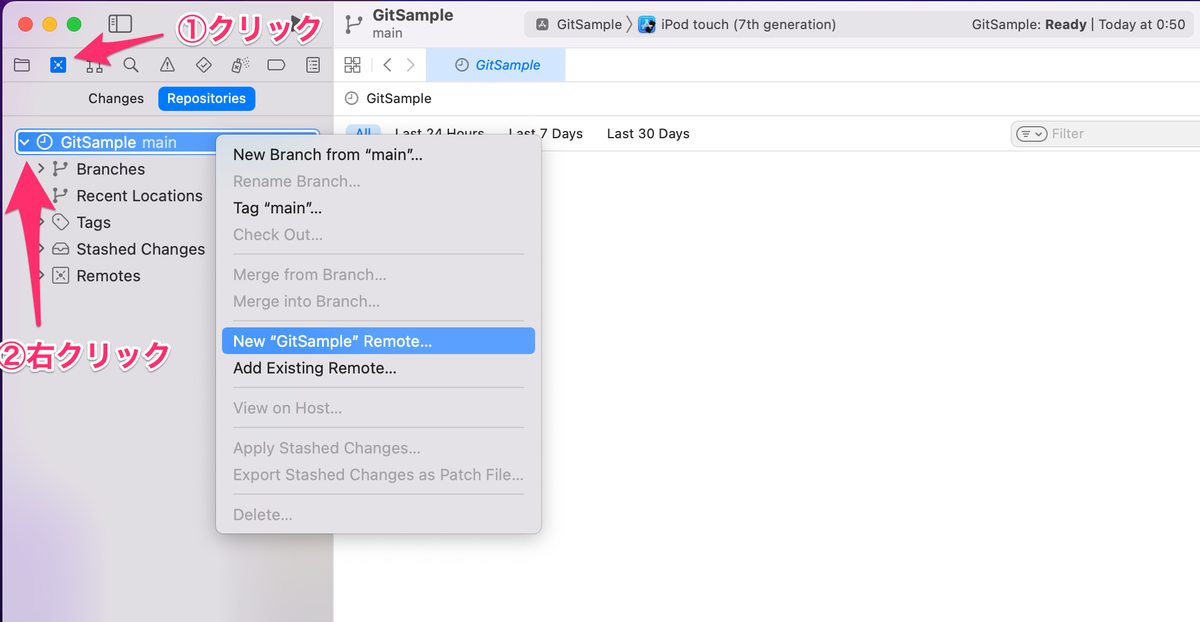Screen dimensions: 1200x622
Task: Open the Breakpoint navigator icon
Action: click(276, 65)
